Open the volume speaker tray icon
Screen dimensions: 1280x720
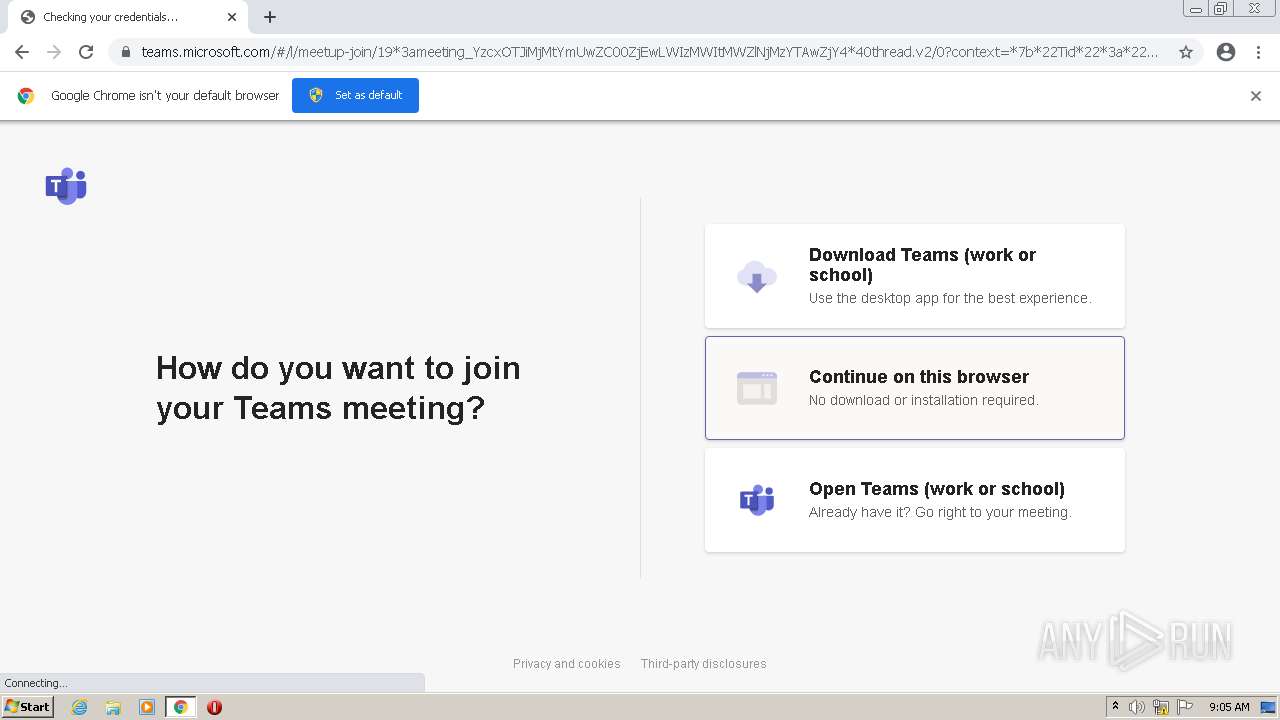tap(1136, 707)
